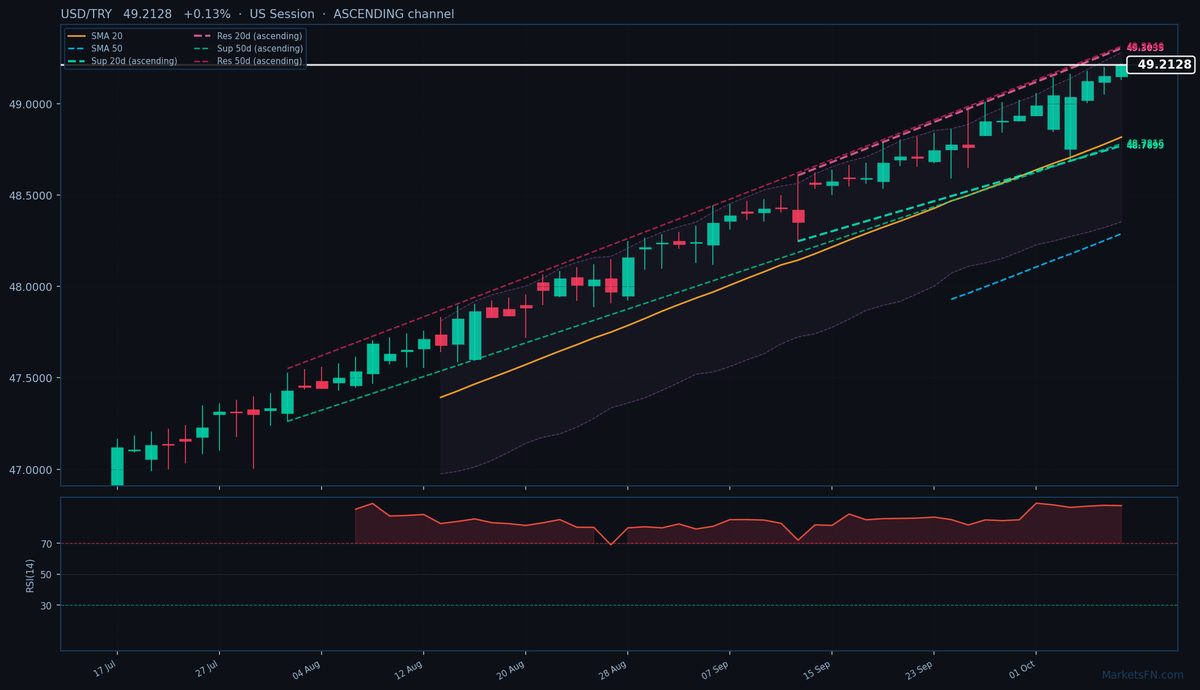Click the 17 Jul date label

click(106, 668)
